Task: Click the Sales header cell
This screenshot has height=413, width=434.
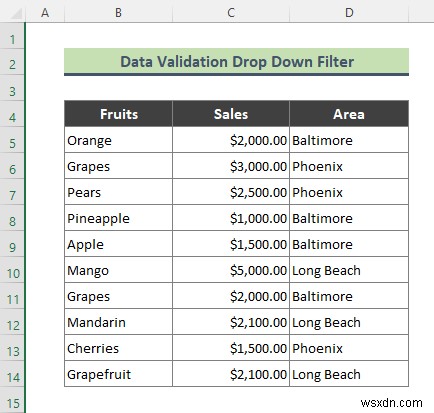Action: [231, 114]
